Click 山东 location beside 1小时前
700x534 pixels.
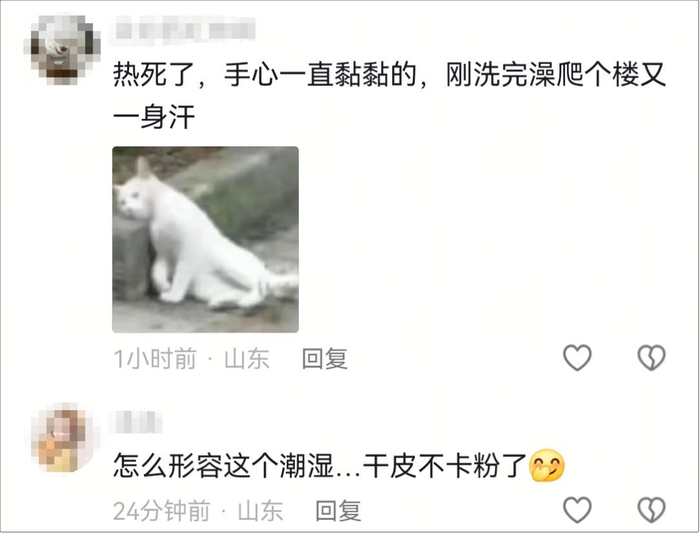pyautogui.click(x=247, y=359)
